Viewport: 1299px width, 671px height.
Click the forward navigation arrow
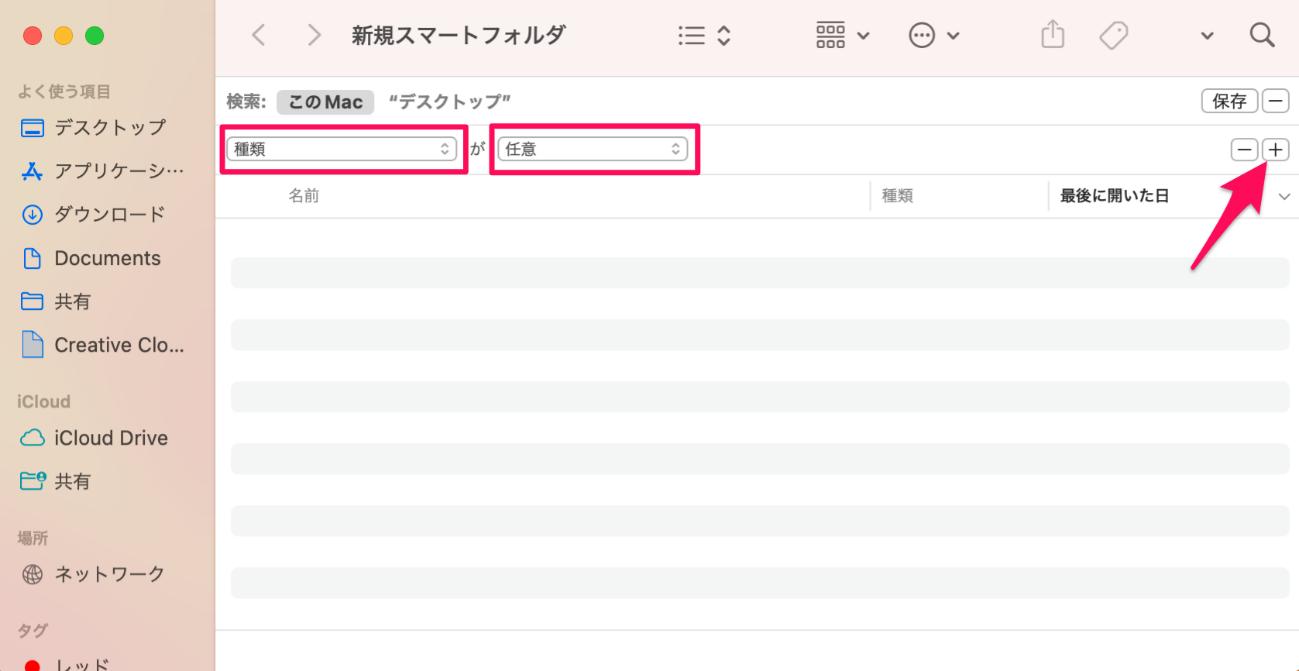tap(315, 36)
